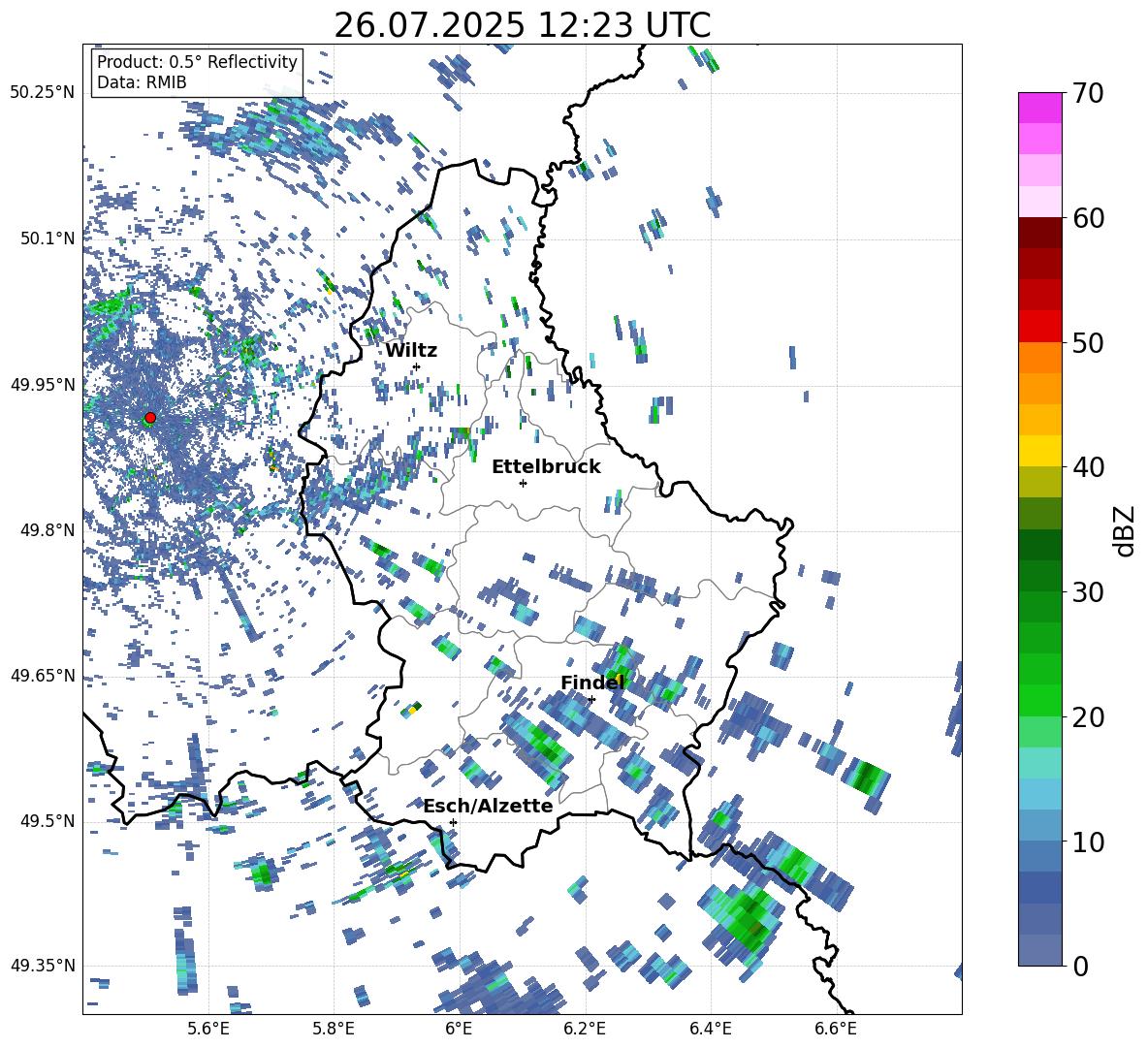The image size is (1148, 1048).
Task: Click the orange colorbar segment below 50
Action: 1039,358
